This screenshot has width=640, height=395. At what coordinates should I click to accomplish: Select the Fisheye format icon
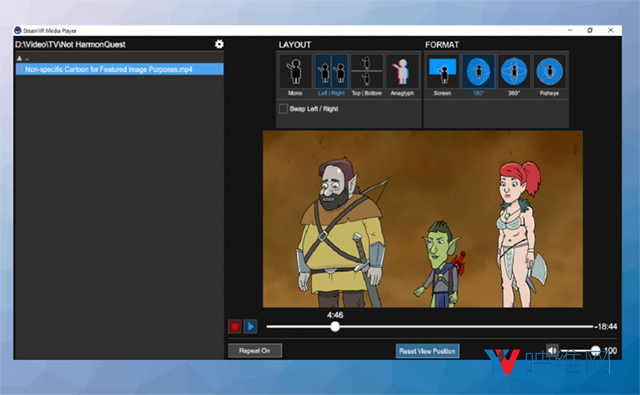coord(549,72)
